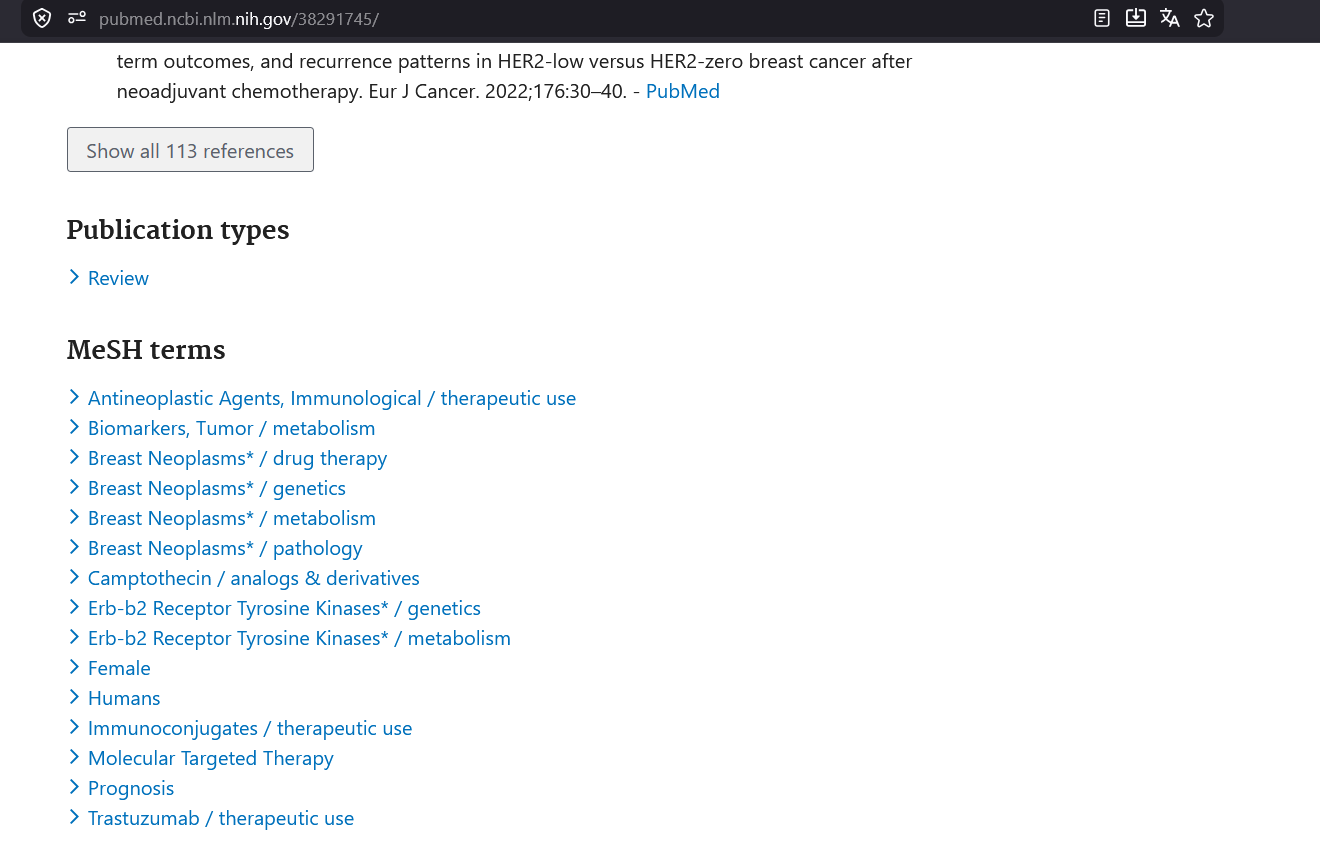Expand Camptothecin / analogs & derivatives

tap(253, 578)
